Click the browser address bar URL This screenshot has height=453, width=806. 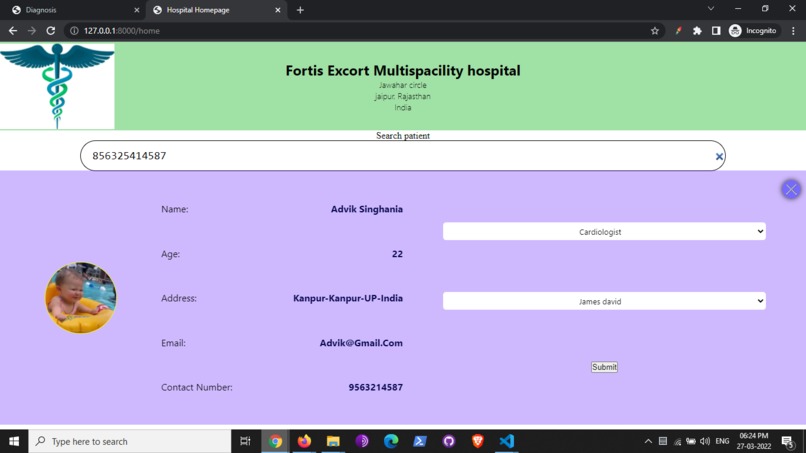pyautogui.click(x=122, y=31)
